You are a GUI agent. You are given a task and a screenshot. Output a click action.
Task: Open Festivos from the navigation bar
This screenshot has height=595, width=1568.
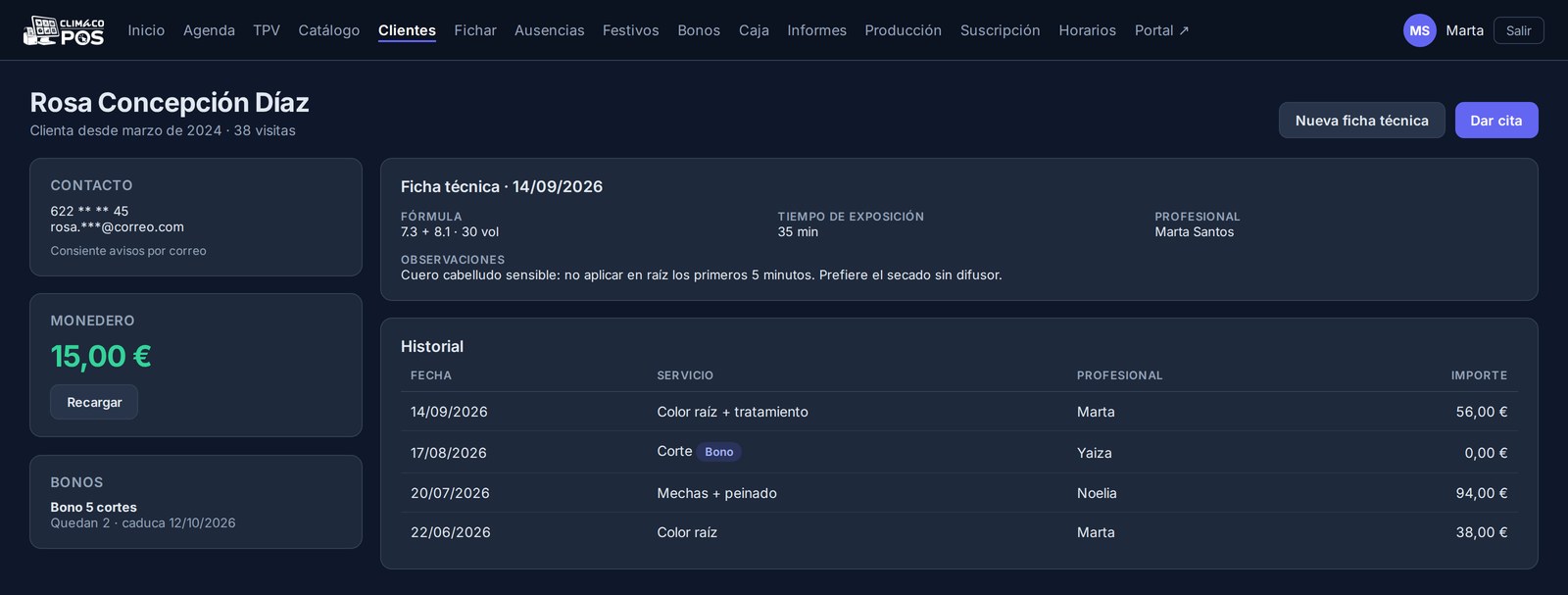[x=631, y=30]
